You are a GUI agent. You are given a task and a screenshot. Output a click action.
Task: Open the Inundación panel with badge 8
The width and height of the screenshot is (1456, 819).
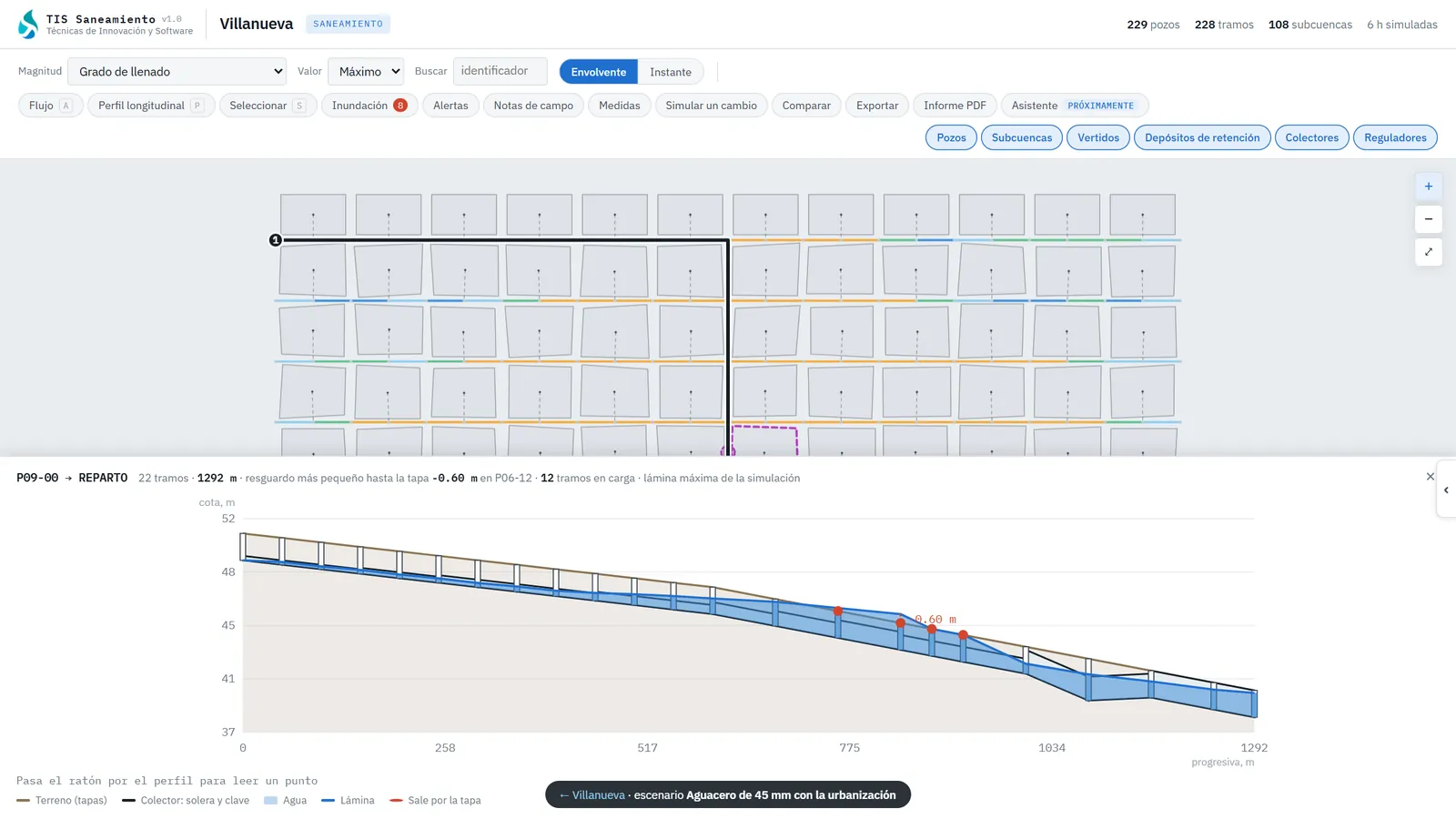click(369, 106)
